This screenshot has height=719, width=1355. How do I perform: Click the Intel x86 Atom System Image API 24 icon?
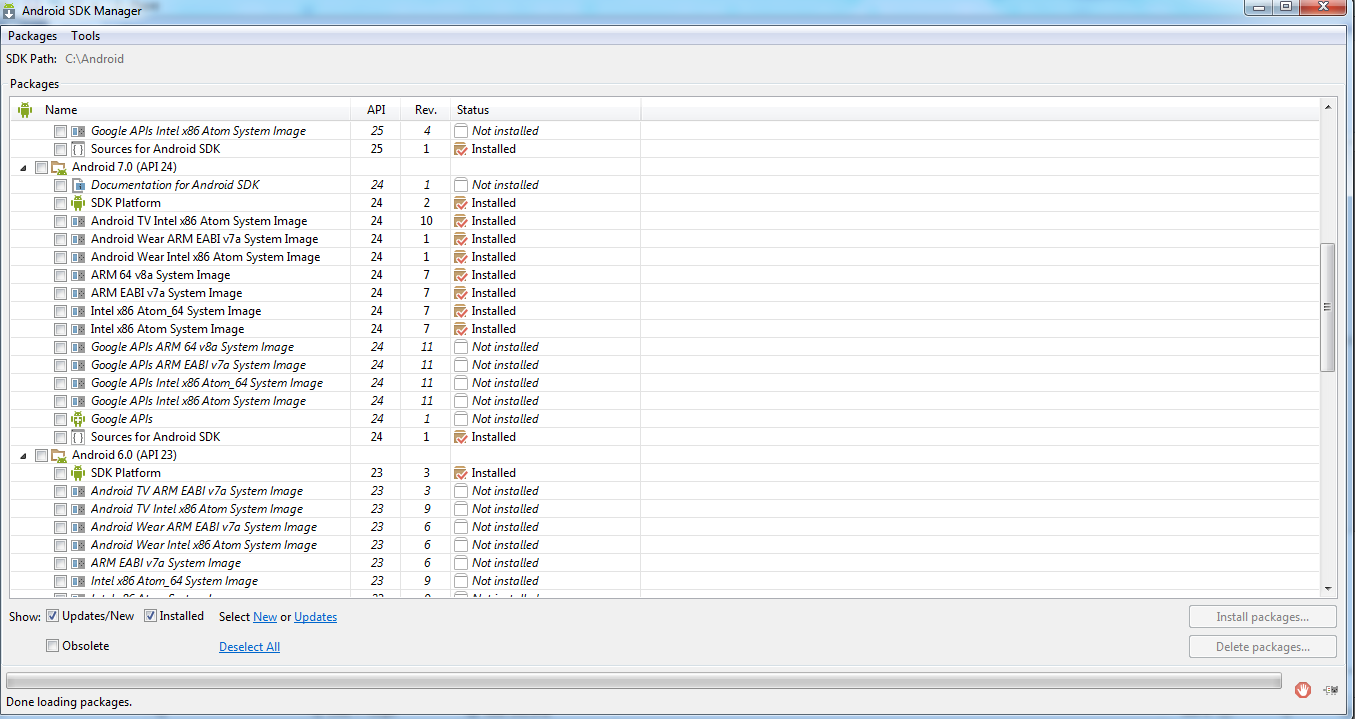pos(78,329)
